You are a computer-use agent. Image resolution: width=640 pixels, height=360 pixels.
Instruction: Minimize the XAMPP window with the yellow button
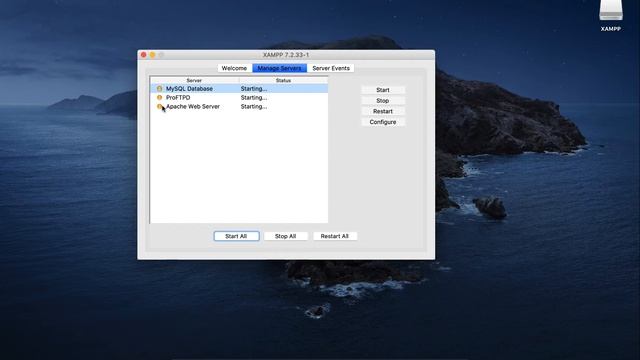point(153,55)
